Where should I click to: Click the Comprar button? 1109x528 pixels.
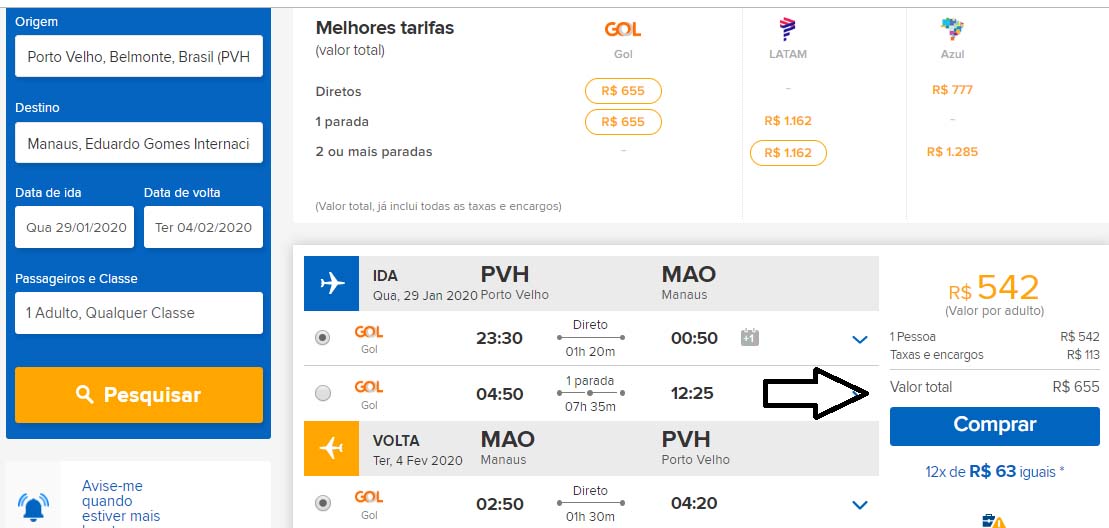click(x=994, y=424)
